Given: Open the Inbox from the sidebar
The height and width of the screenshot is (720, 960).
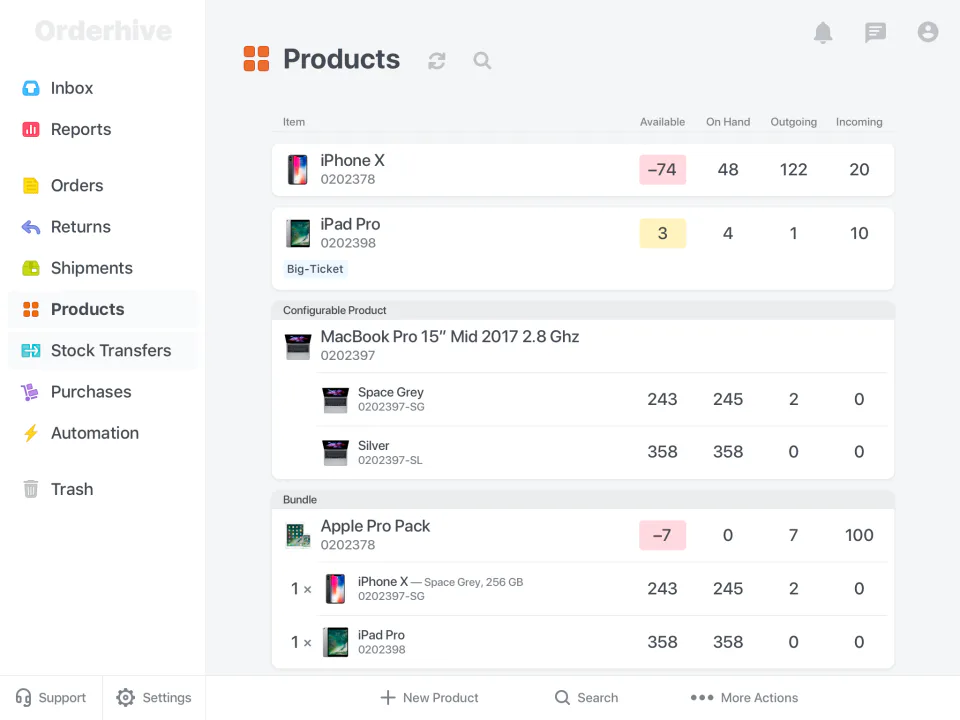Looking at the screenshot, I should 70,88.
